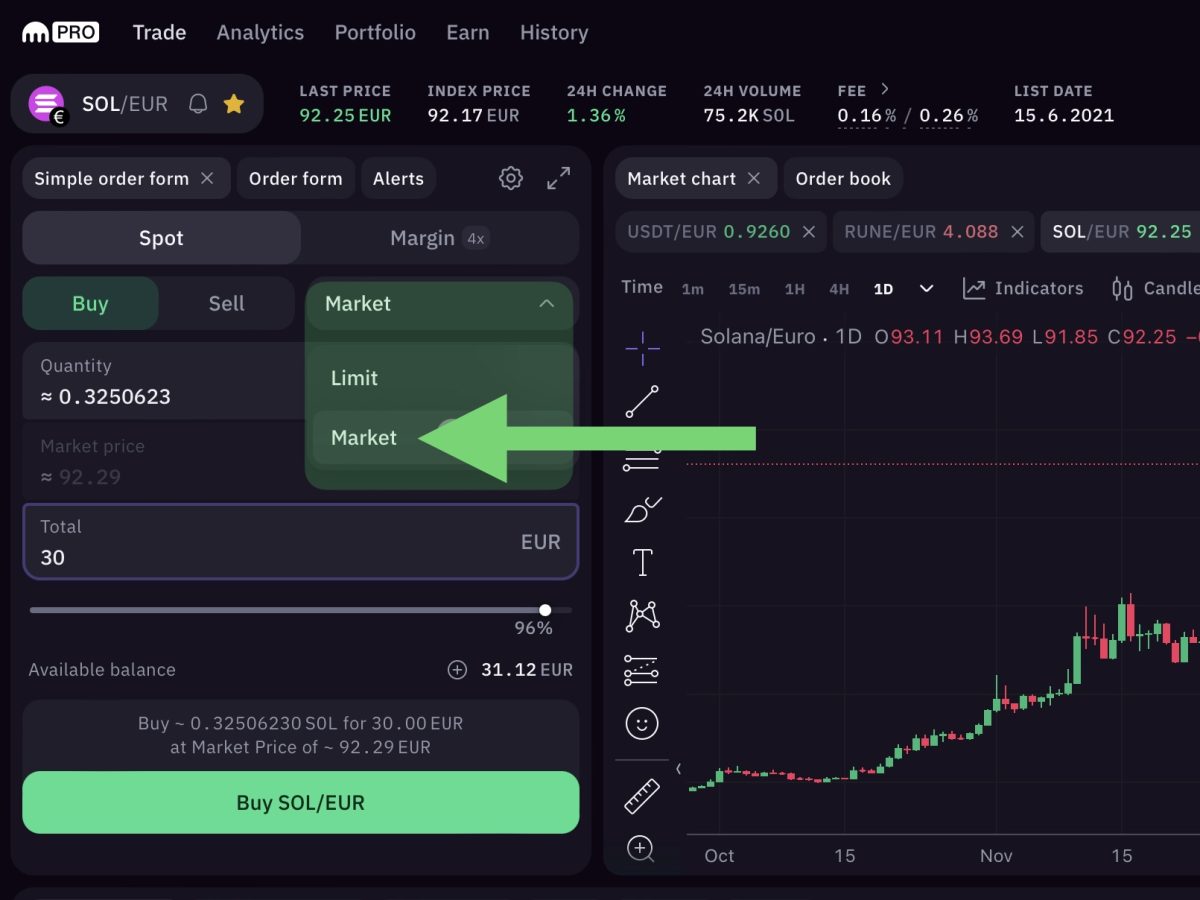Image resolution: width=1200 pixels, height=900 pixels.
Task: Set chart interval to 1H
Action: tap(794, 289)
